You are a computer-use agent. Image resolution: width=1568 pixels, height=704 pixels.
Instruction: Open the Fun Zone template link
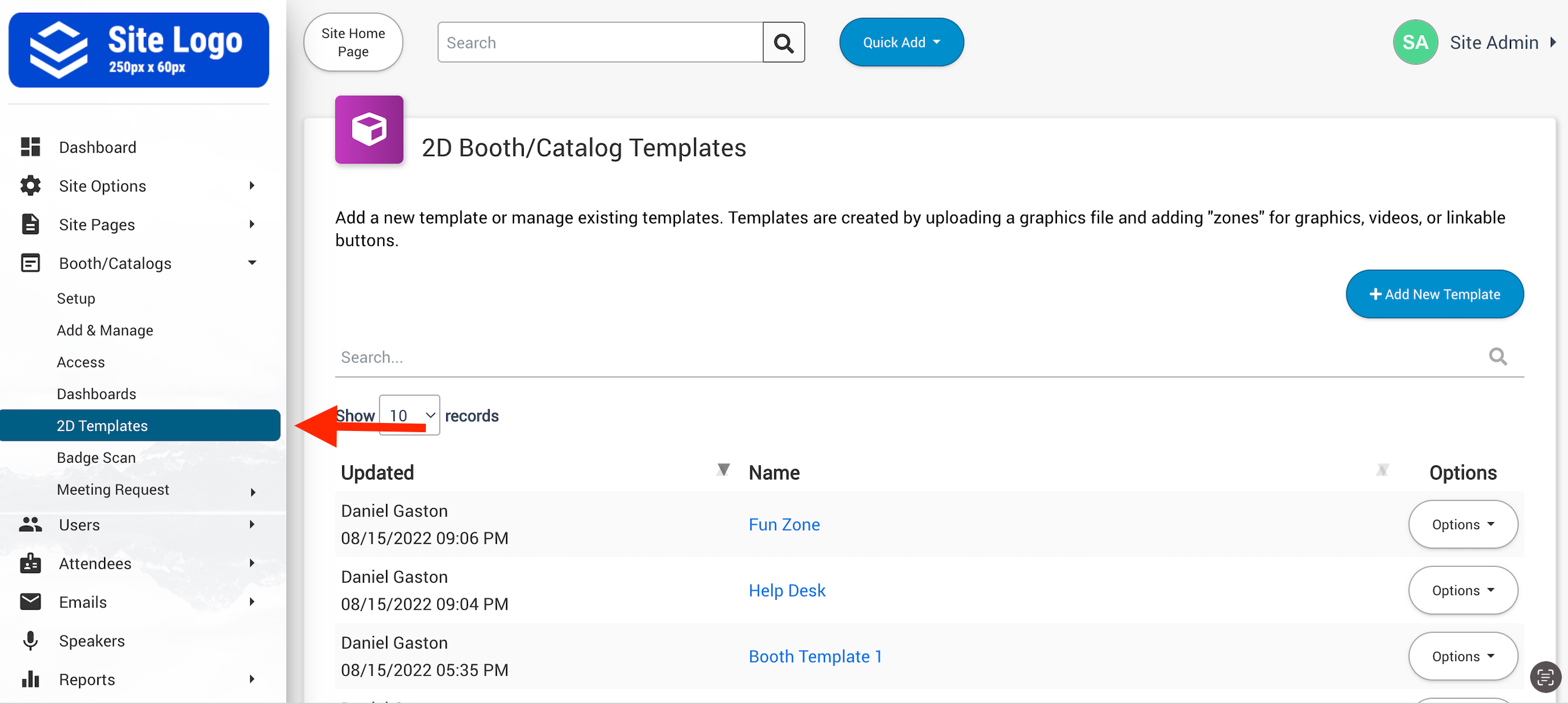(x=784, y=525)
